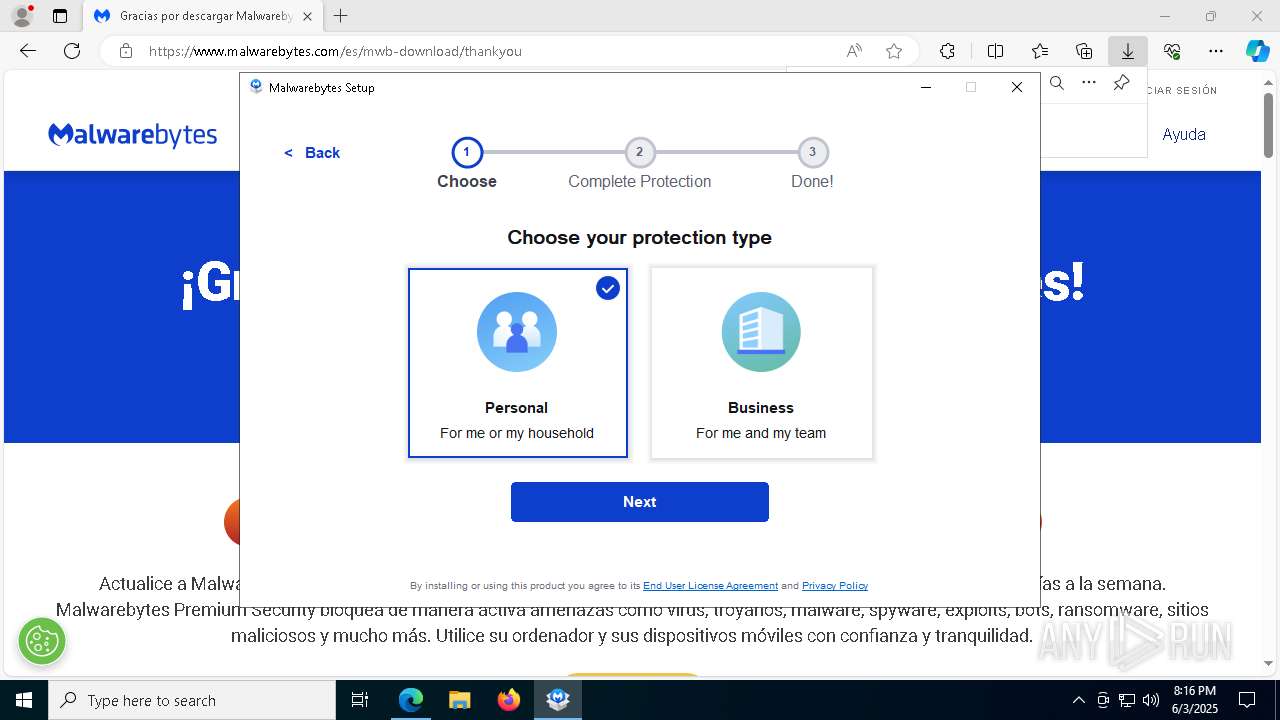Viewport: 1280px width, 720px height.
Task: Open tab actions menu icon
Action: click(60, 16)
